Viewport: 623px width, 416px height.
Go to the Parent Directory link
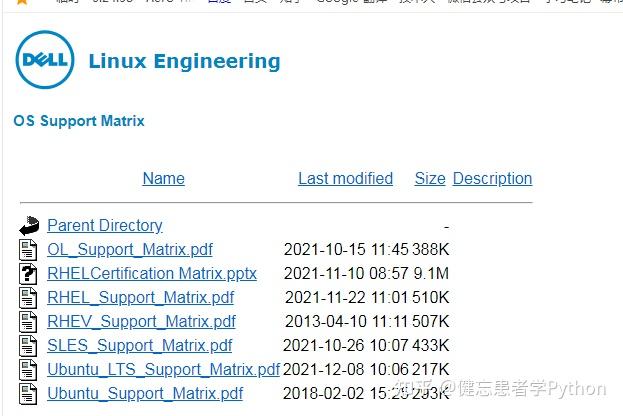coord(104,226)
